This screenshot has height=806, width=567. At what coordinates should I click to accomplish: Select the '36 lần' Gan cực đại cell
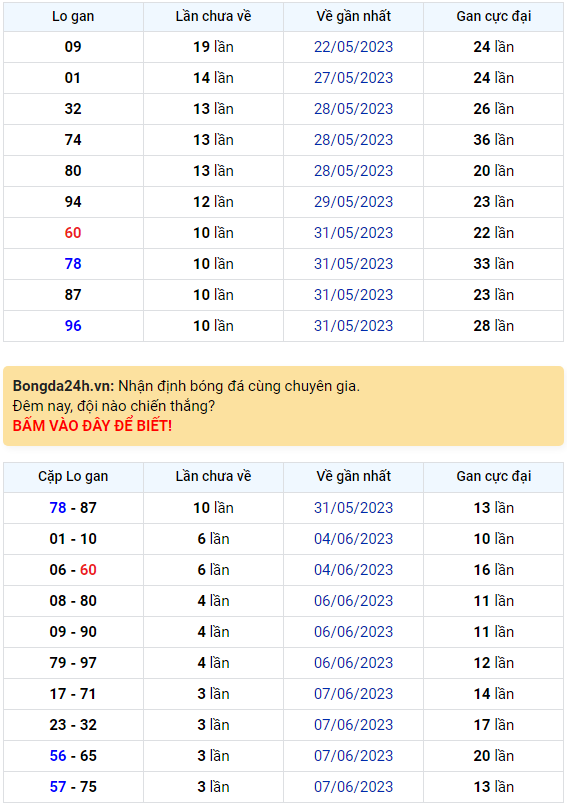pos(493,140)
